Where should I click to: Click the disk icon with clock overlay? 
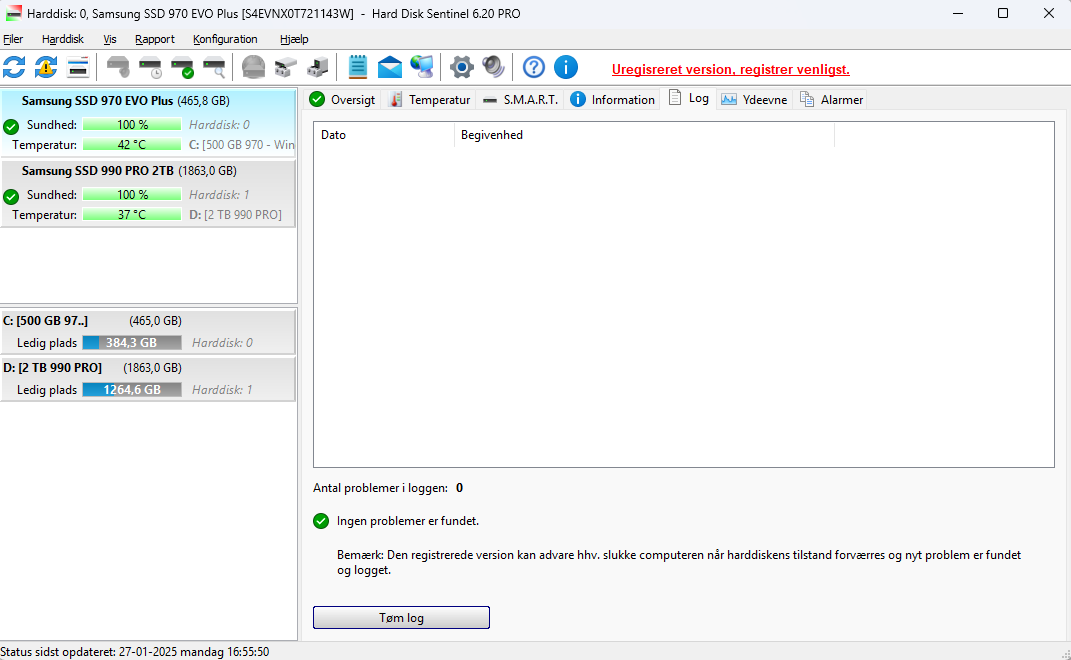pyautogui.click(x=150, y=68)
